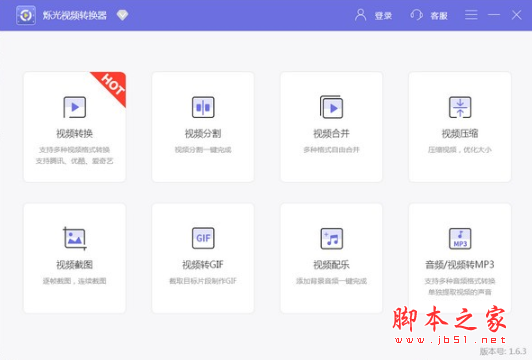The width and height of the screenshot is (532, 360).
Task: Click the 音频/视频转MP3 title text
Action: [x=460, y=265]
